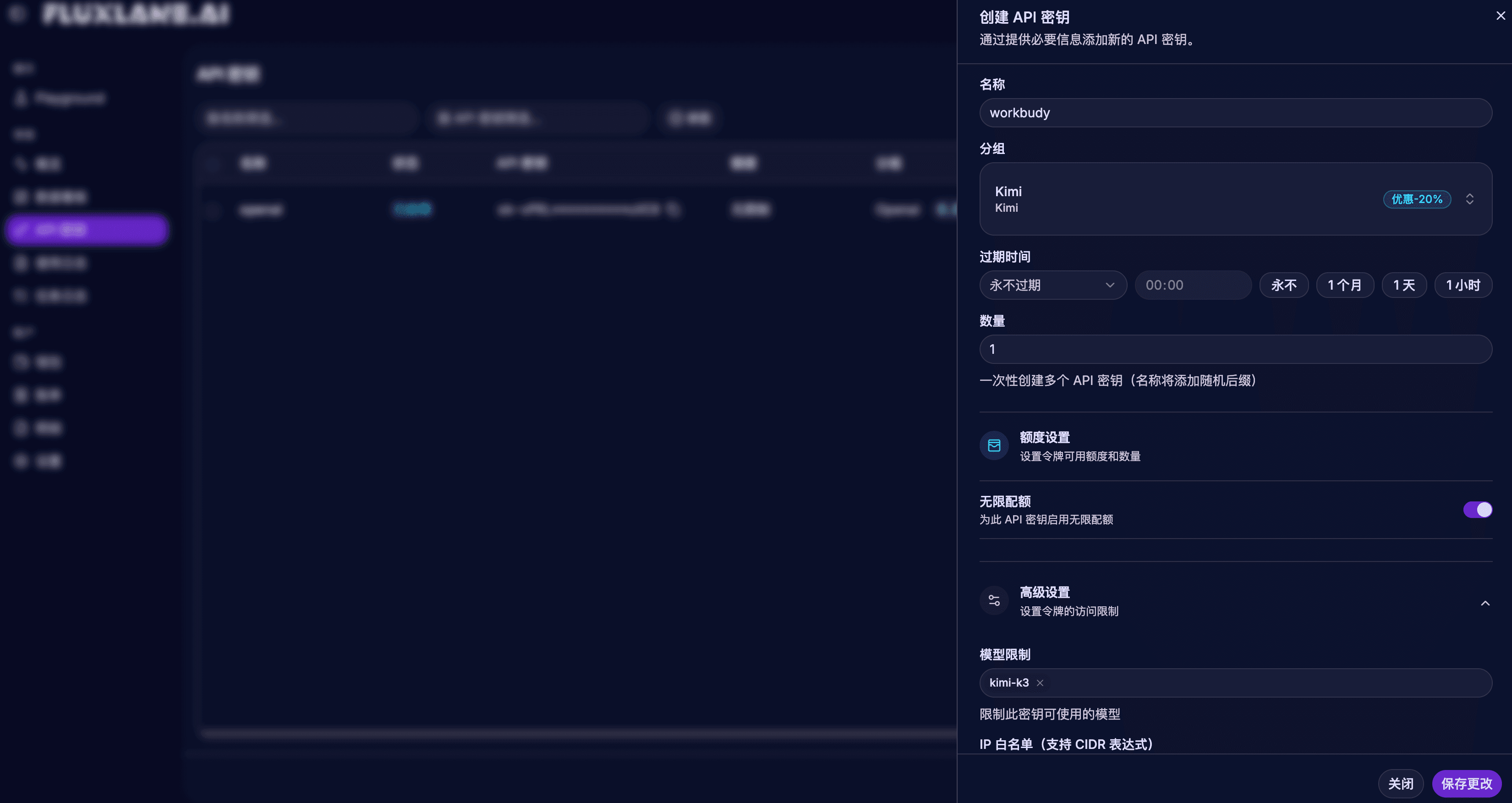Click the kimi-k3 tag label
1512x803 pixels.
pyautogui.click(x=1009, y=682)
